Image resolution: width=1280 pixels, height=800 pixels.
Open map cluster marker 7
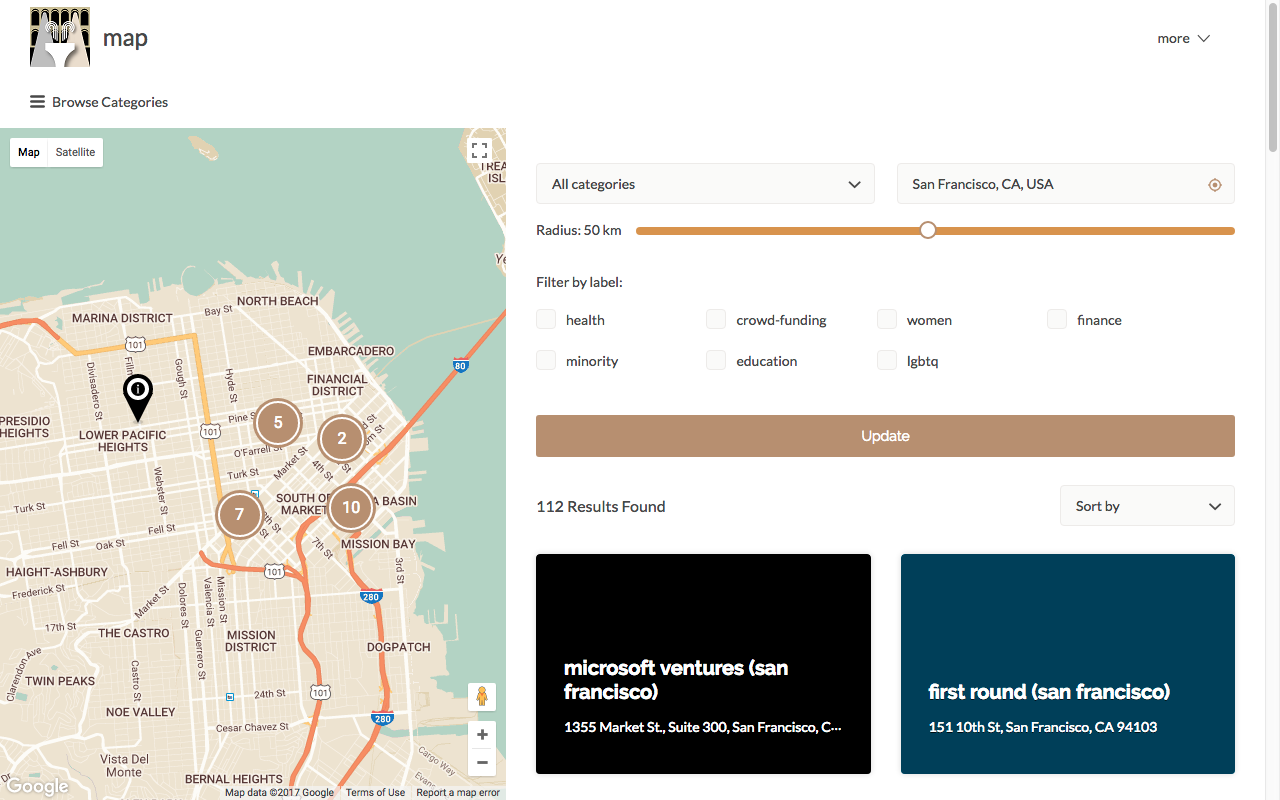[x=239, y=515]
